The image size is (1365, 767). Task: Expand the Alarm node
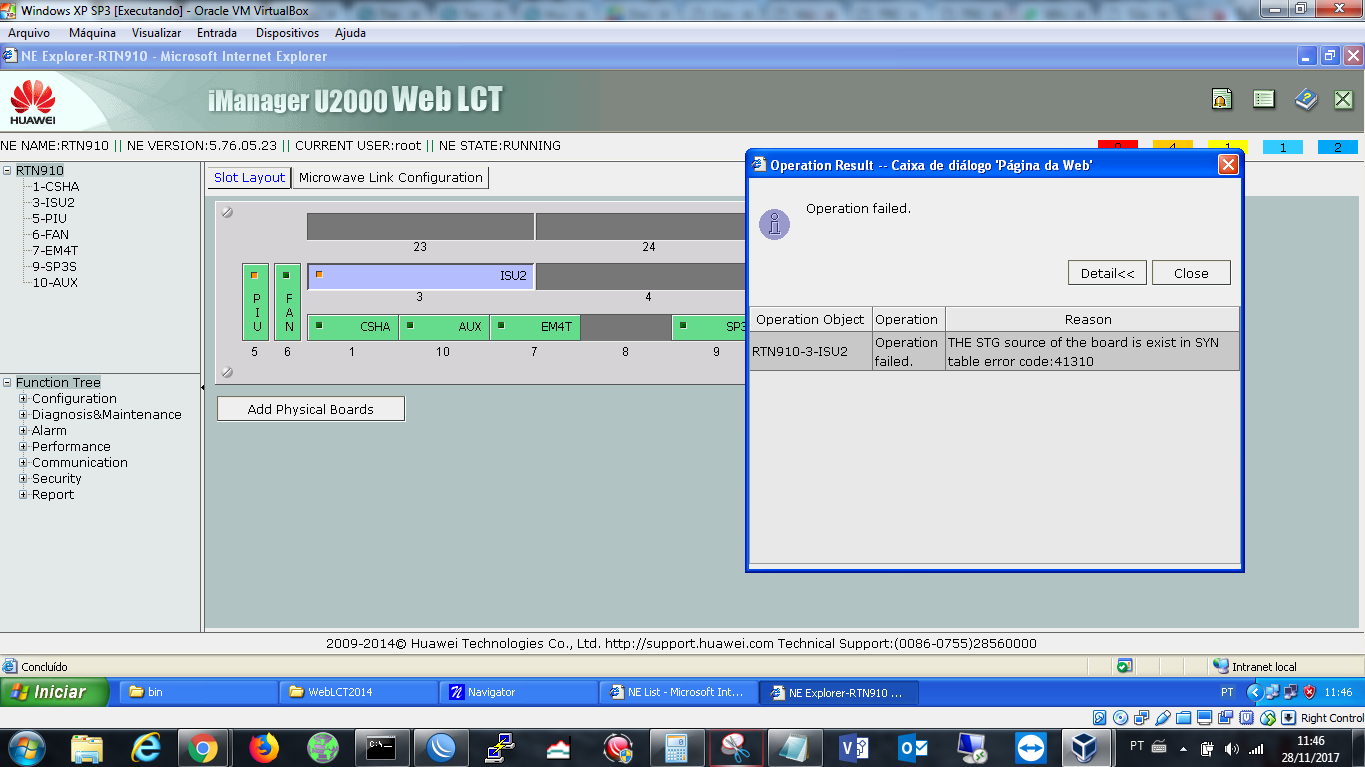[x=23, y=430]
